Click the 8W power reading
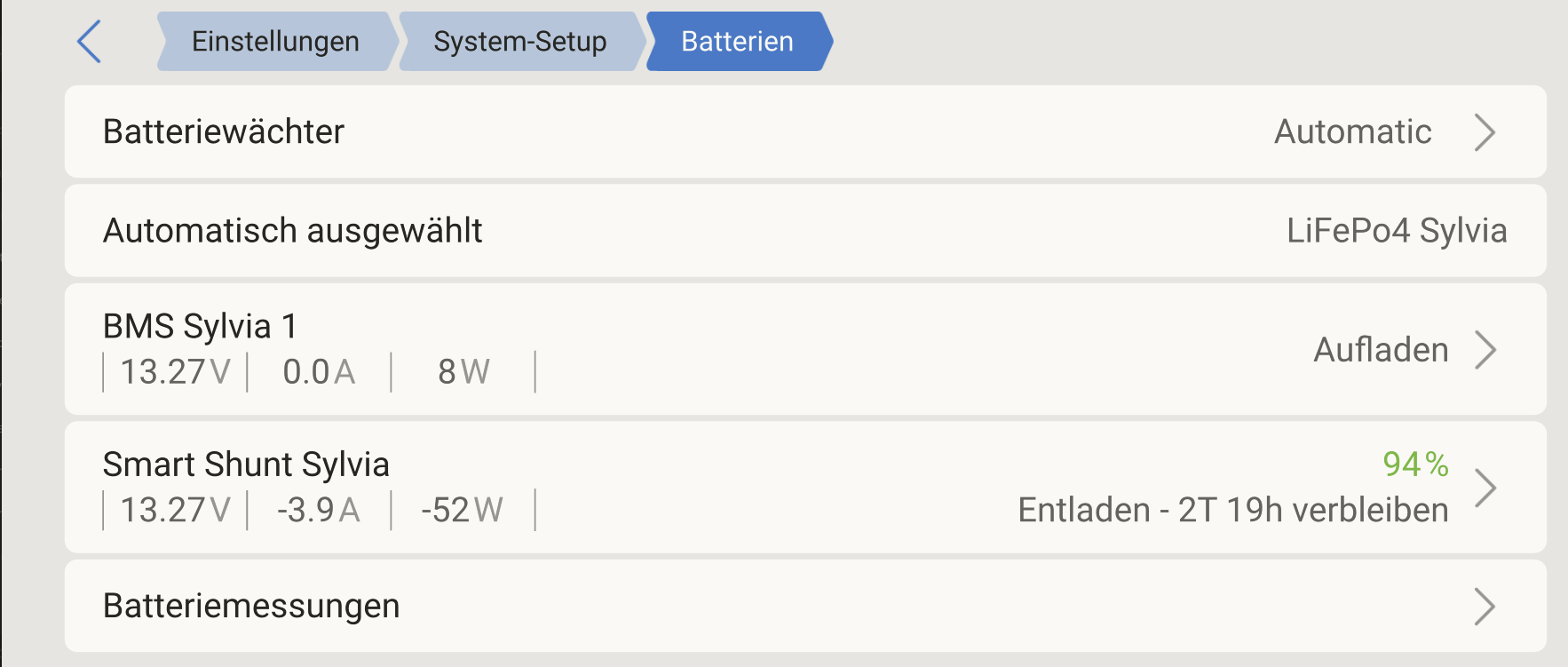 463,372
